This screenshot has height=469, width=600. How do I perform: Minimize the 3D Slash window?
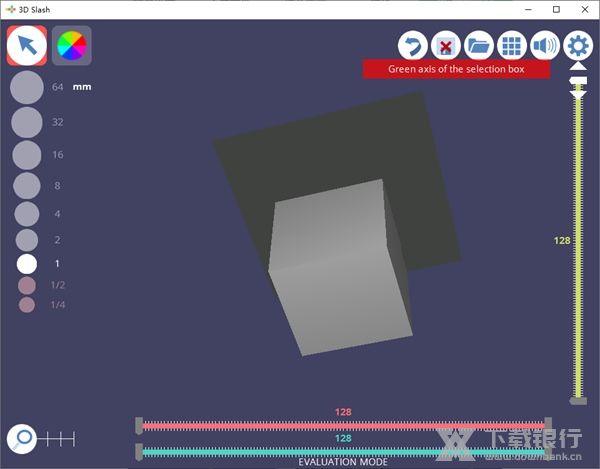coord(528,10)
